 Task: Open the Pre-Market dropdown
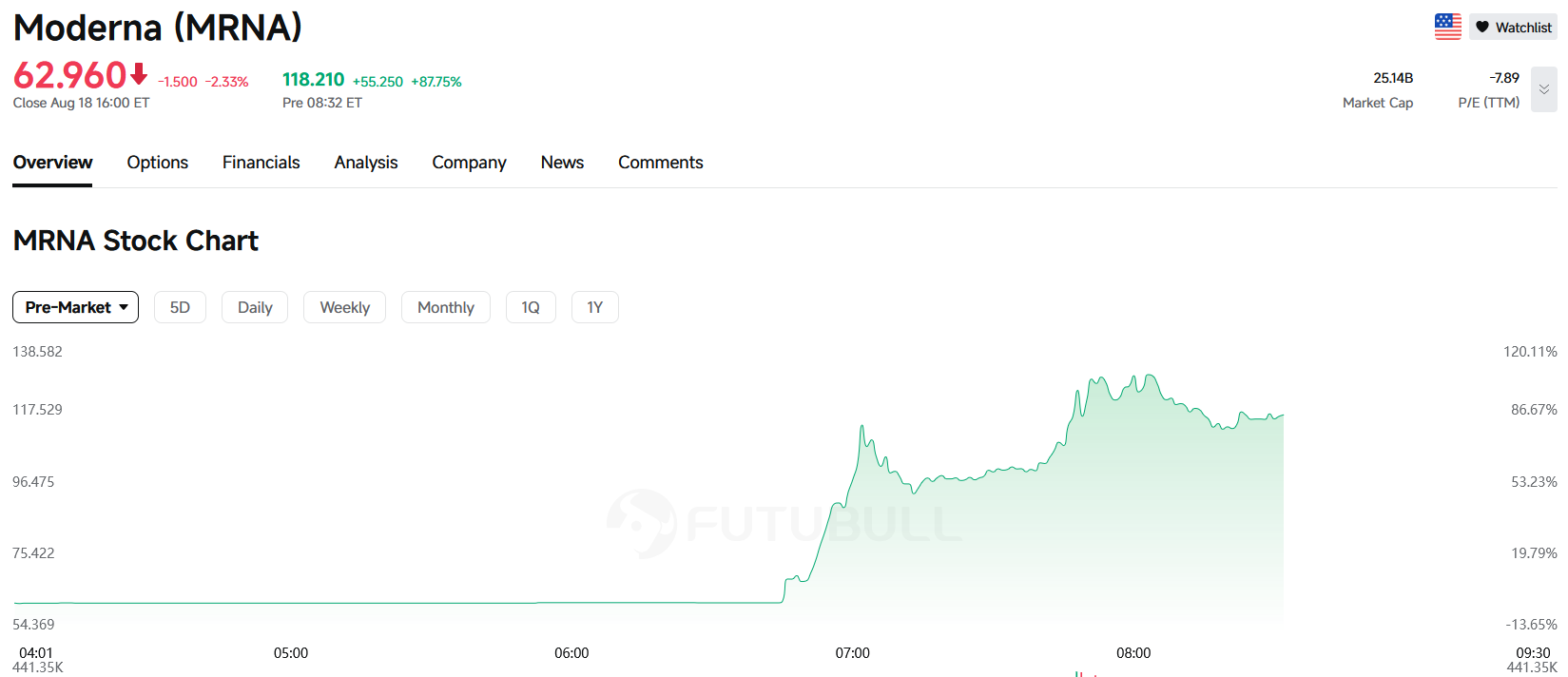tap(75, 307)
